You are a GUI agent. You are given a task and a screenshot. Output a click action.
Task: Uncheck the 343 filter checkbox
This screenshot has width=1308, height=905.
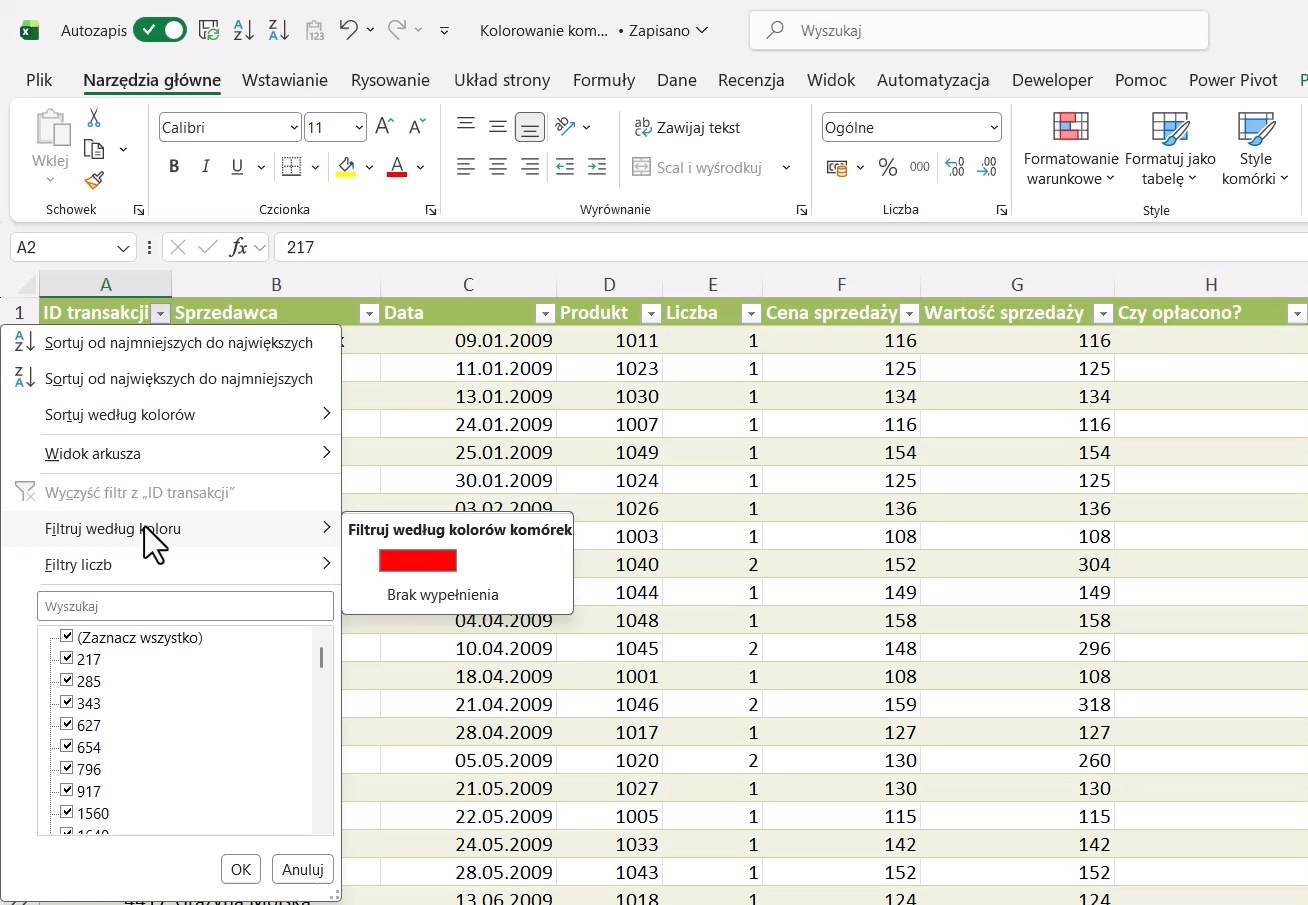tap(67, 702)
